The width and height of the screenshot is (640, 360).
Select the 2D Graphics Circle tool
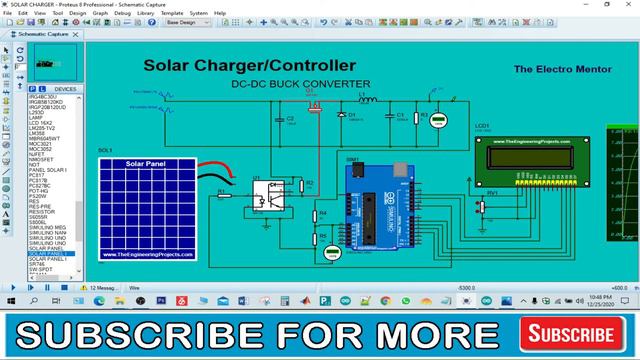(6, 189)
